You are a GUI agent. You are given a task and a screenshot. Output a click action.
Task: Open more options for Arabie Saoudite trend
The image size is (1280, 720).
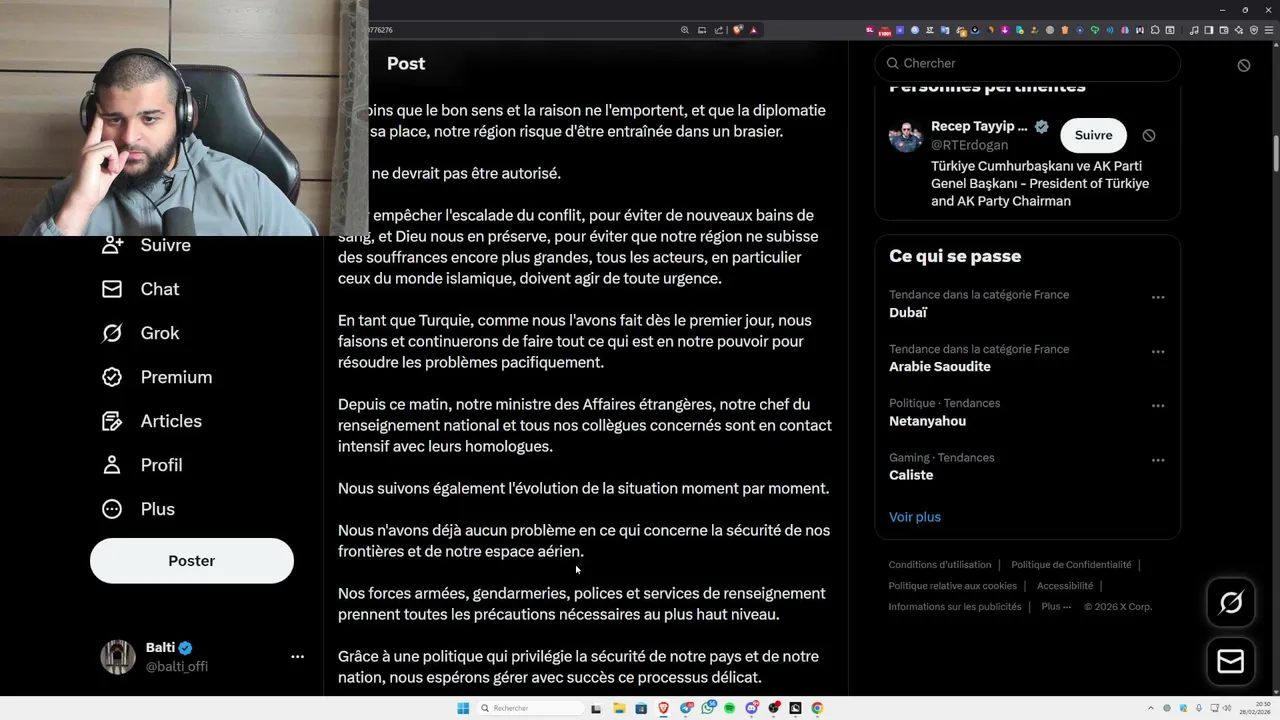coord(1158,352)
